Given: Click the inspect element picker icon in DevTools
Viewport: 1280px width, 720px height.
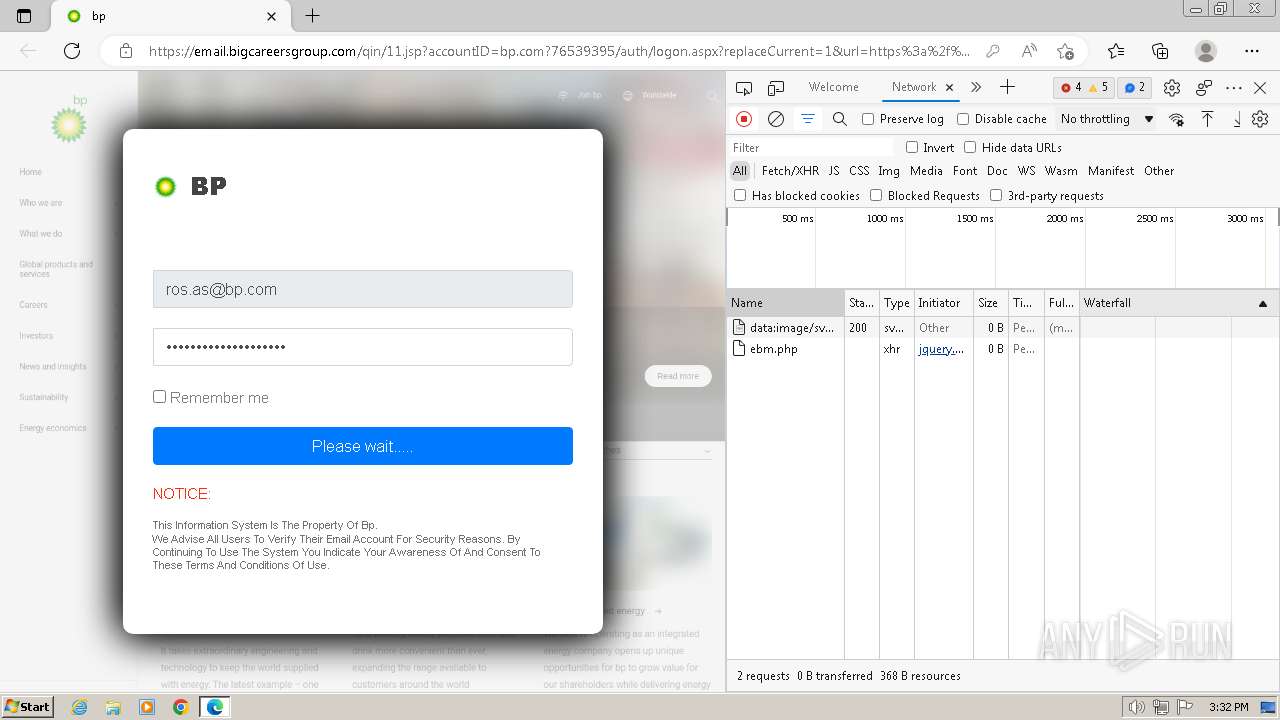Looking at the screenshot, I should [x=744, y=88].
